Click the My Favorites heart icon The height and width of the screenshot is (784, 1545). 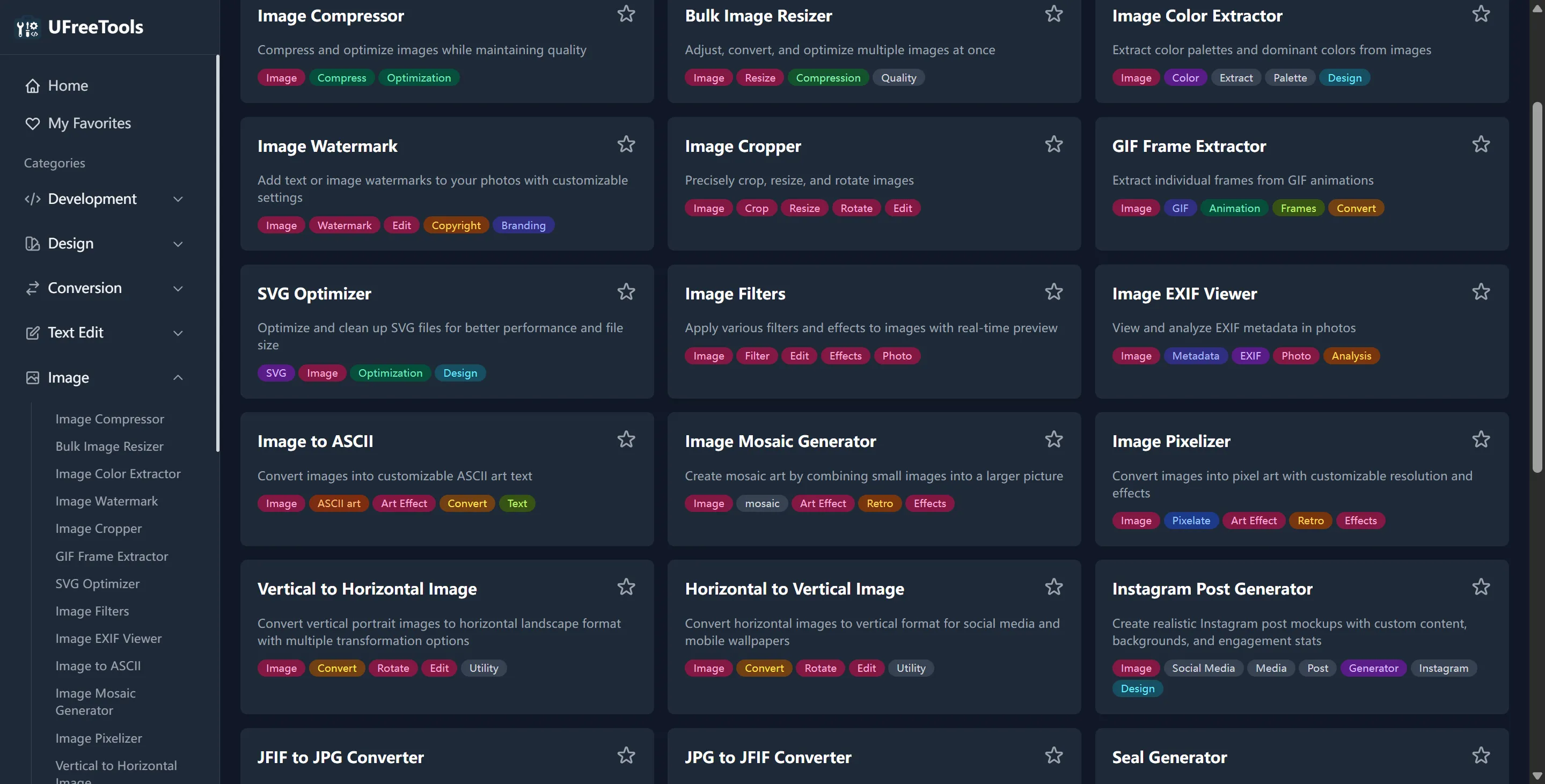click(32, 123)
